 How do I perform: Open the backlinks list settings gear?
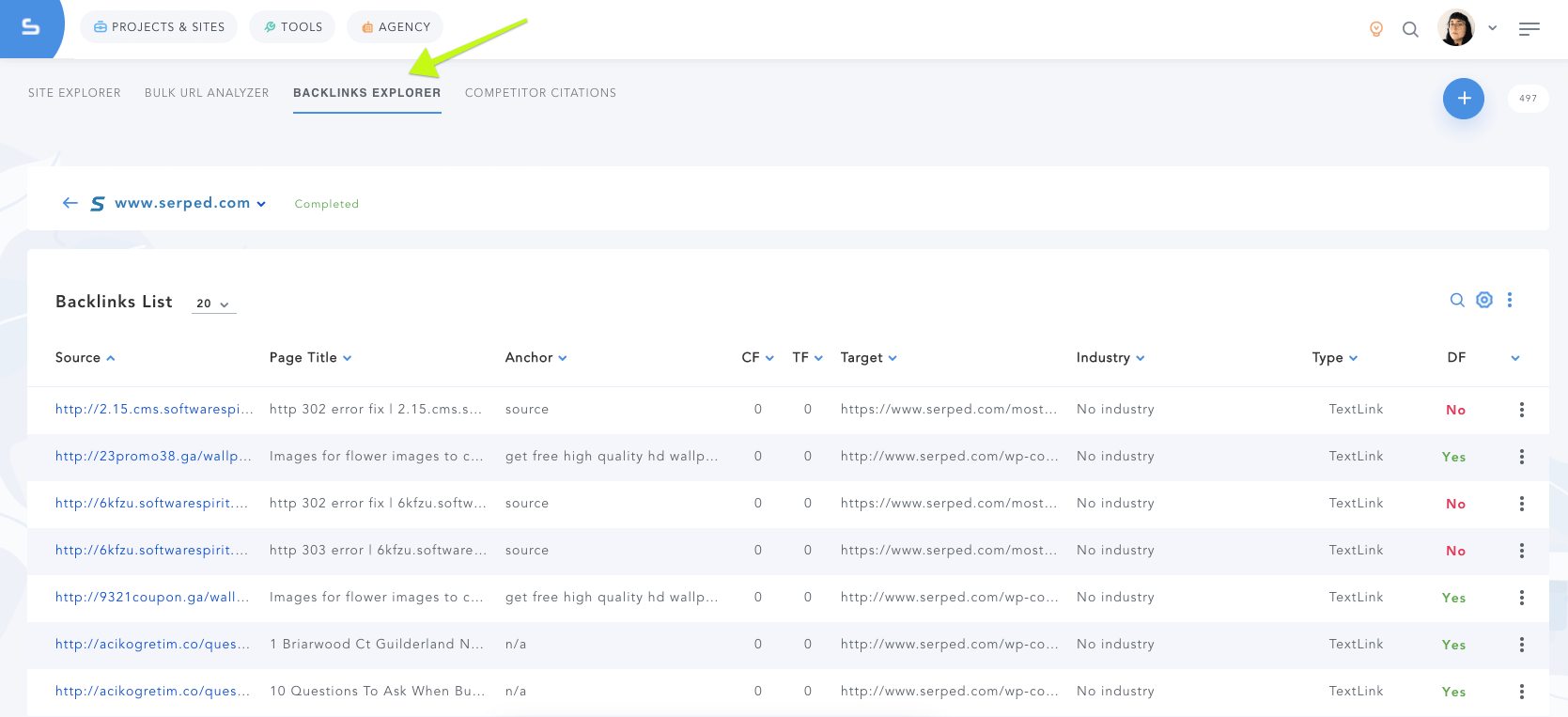(x=1484, y=300)
